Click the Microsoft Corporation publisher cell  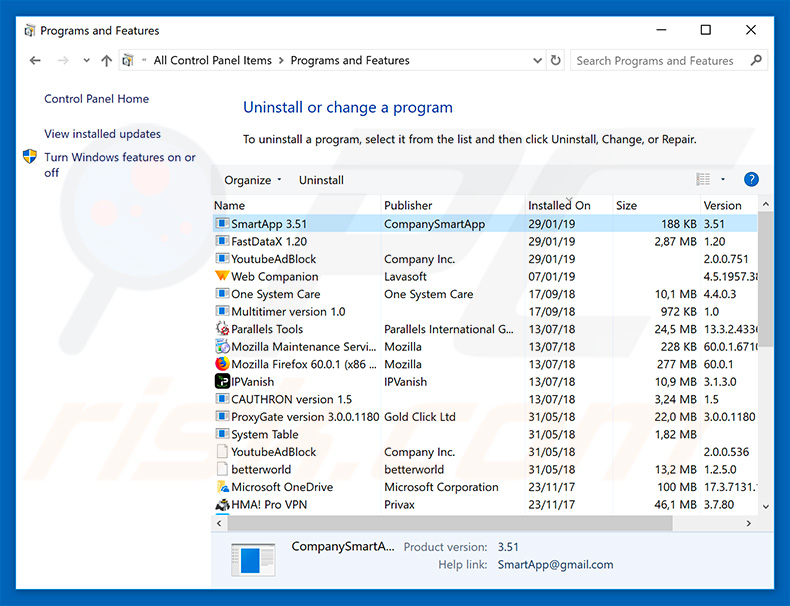pos(441,487)
